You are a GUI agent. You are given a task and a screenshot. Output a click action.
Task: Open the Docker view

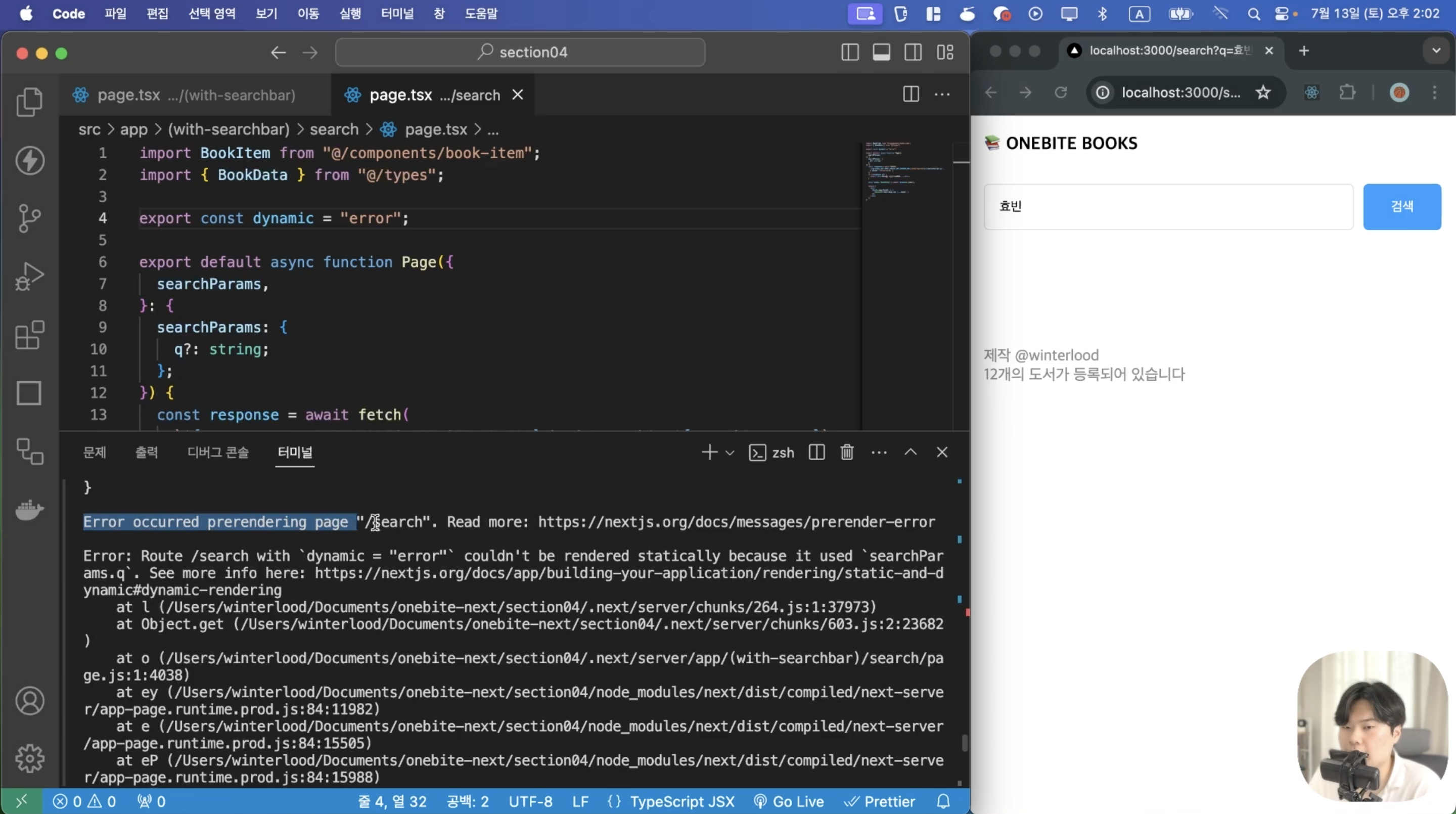pos(29,510)
